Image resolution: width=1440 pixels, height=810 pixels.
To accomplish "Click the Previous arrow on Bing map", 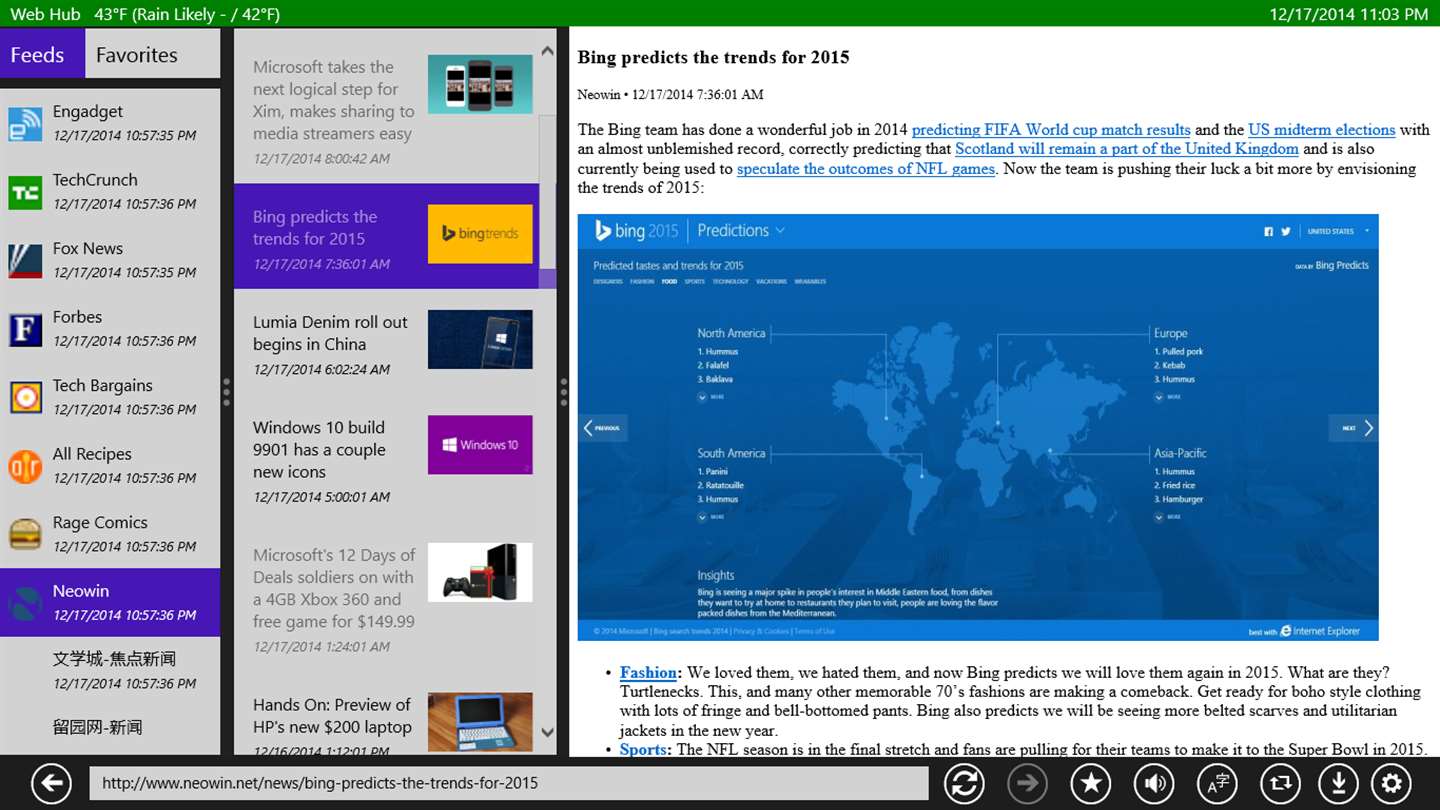I will 603,428.
